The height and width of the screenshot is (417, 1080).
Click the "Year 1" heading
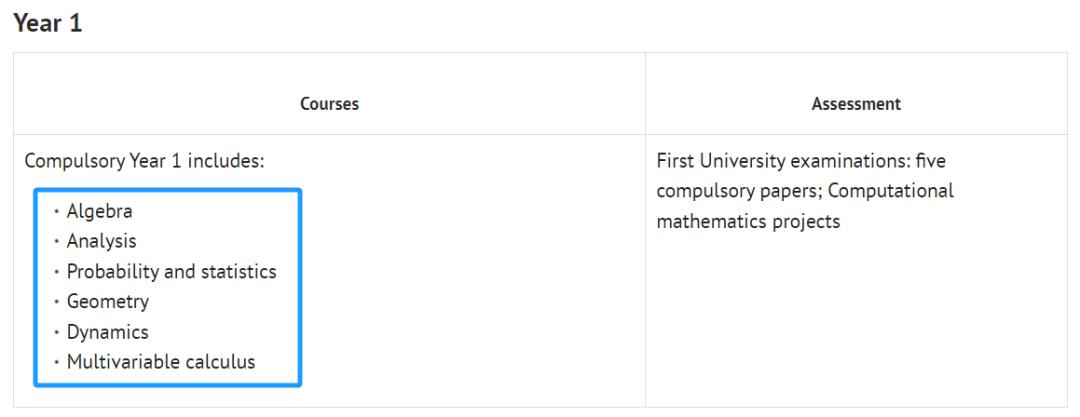pos(48,23)
